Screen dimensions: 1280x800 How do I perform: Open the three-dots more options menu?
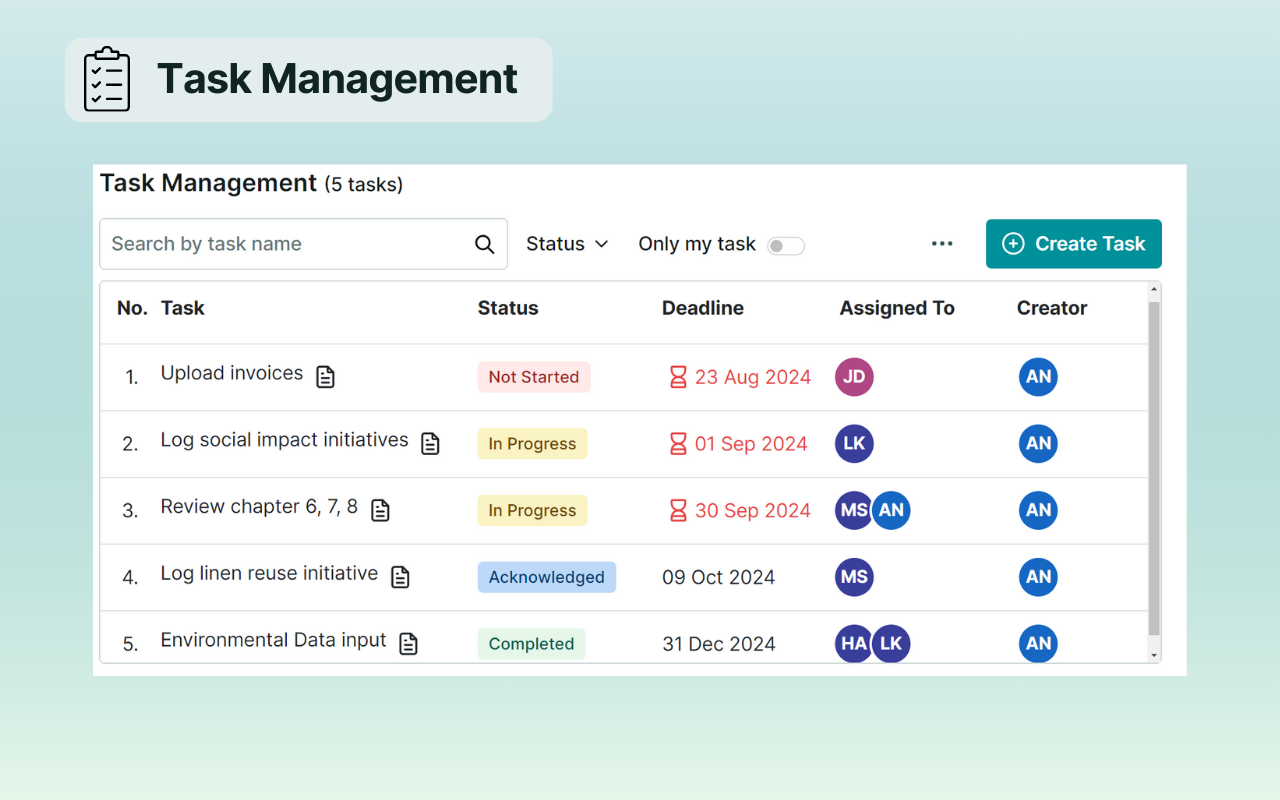pos(942,244)
